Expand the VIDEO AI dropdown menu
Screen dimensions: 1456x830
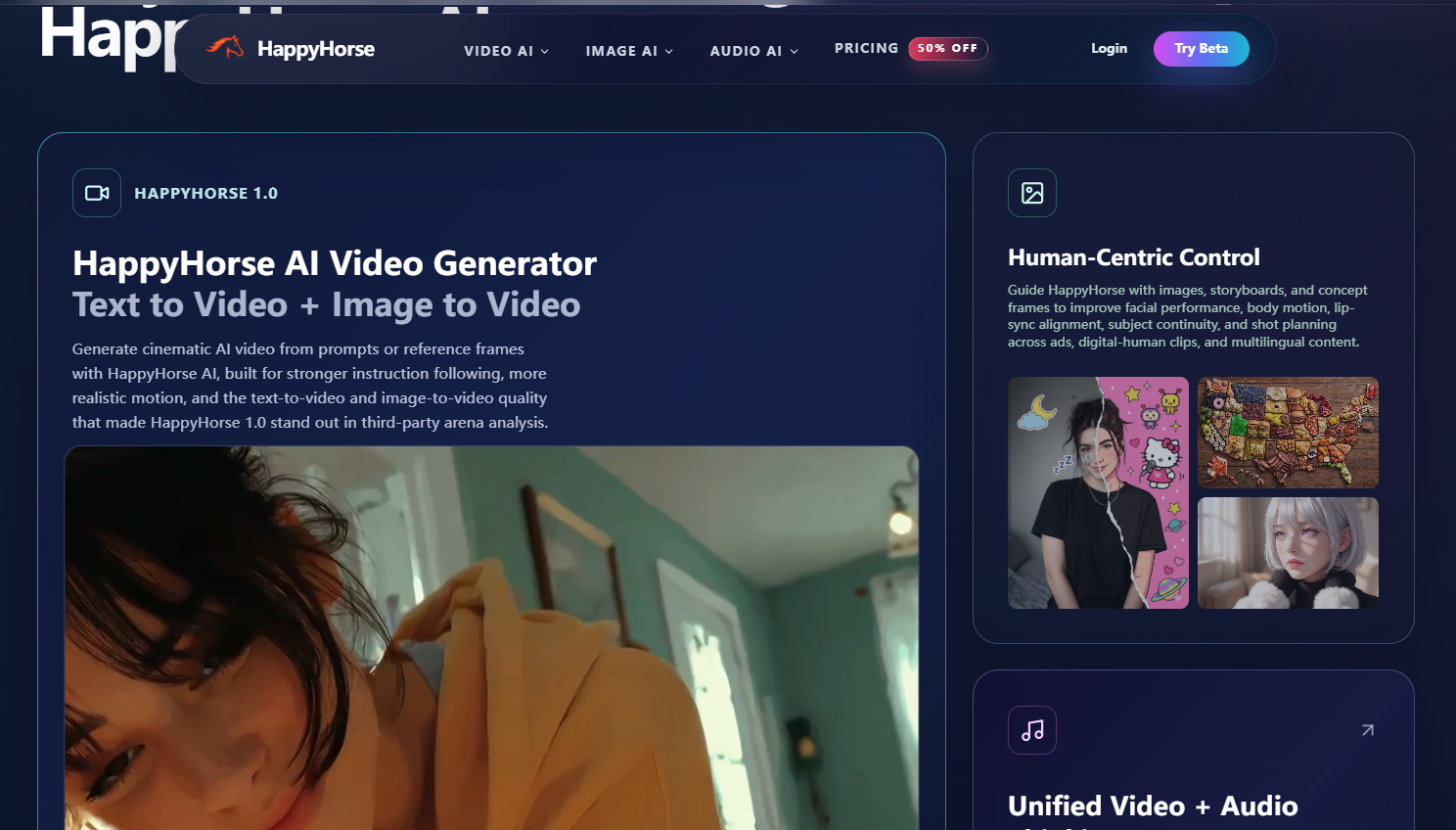coord(506,51)
